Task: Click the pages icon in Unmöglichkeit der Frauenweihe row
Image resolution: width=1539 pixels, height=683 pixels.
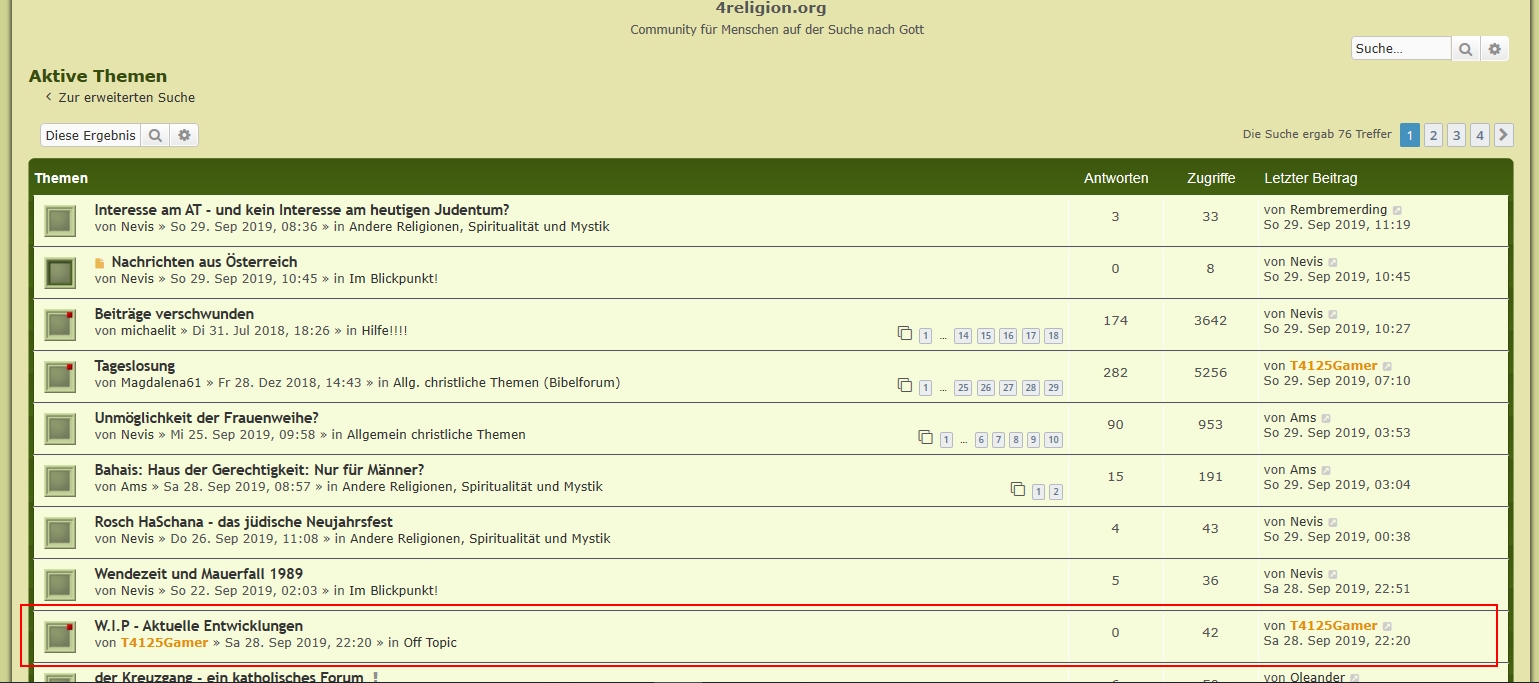Action: pos(925,438)
